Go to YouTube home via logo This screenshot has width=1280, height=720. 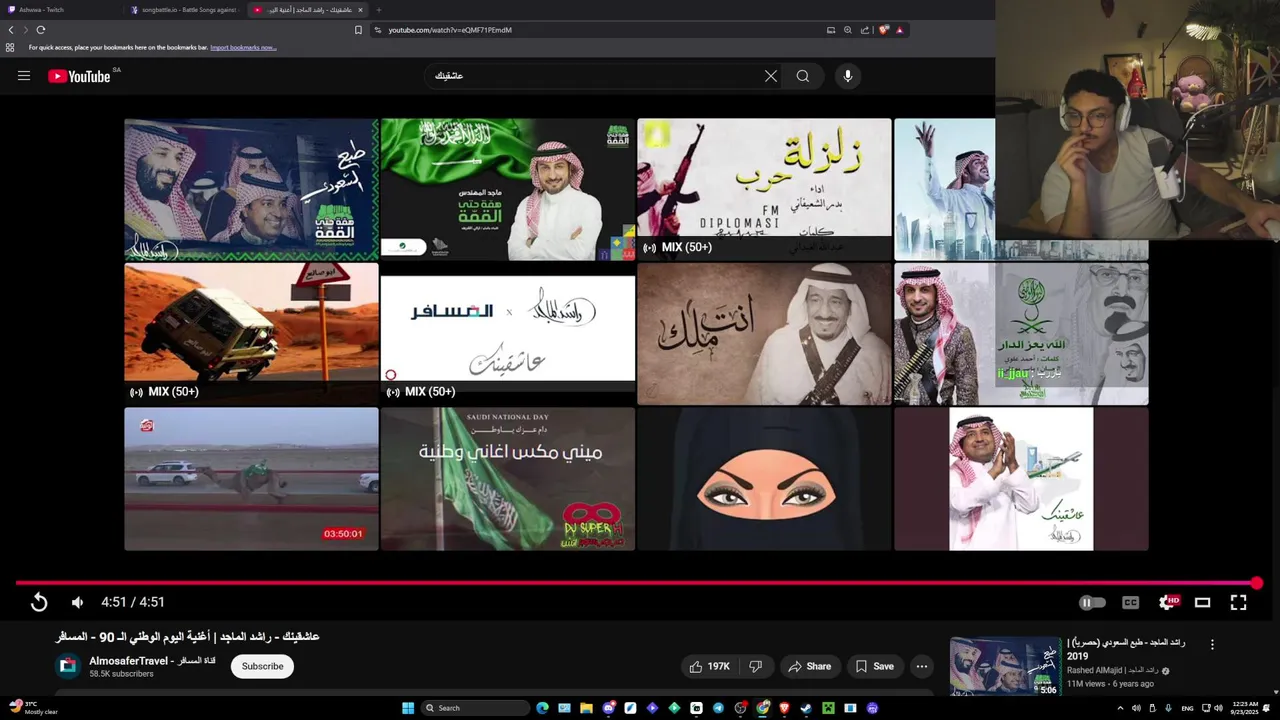(79, 76)
